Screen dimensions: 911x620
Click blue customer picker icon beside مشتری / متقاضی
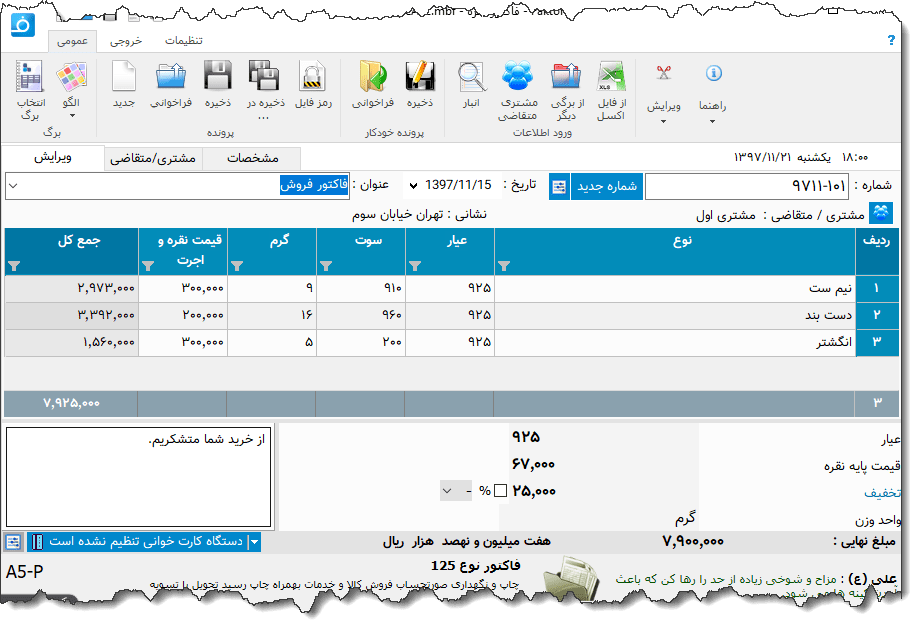tap(883, 211)
